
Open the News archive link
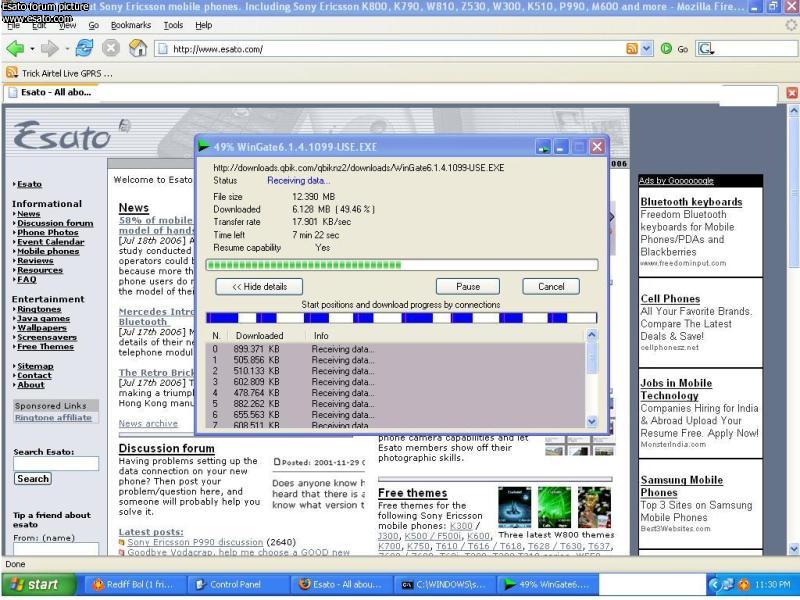[148, 423]
